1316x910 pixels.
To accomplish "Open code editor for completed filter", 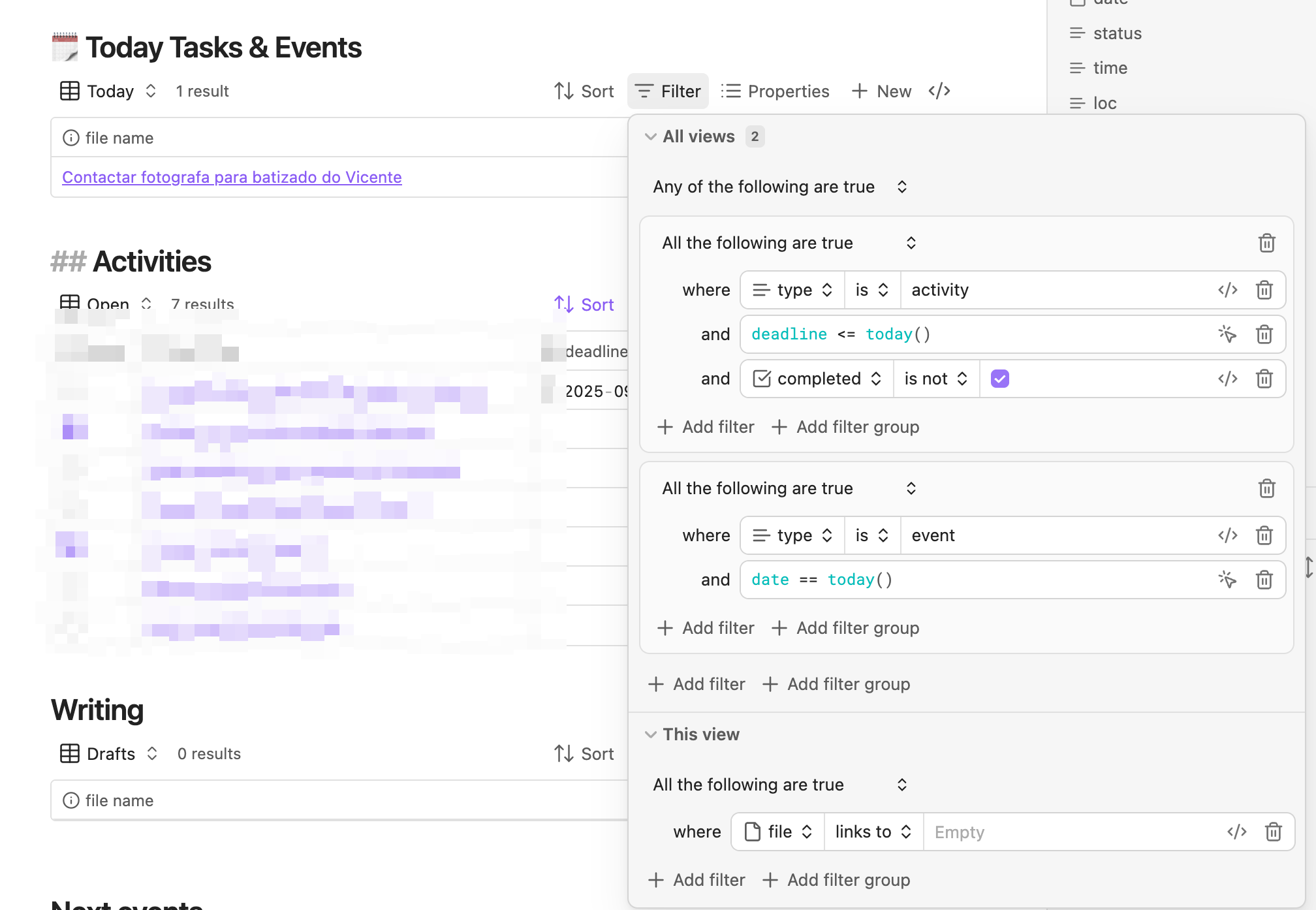I will (x=1227, y=379).
